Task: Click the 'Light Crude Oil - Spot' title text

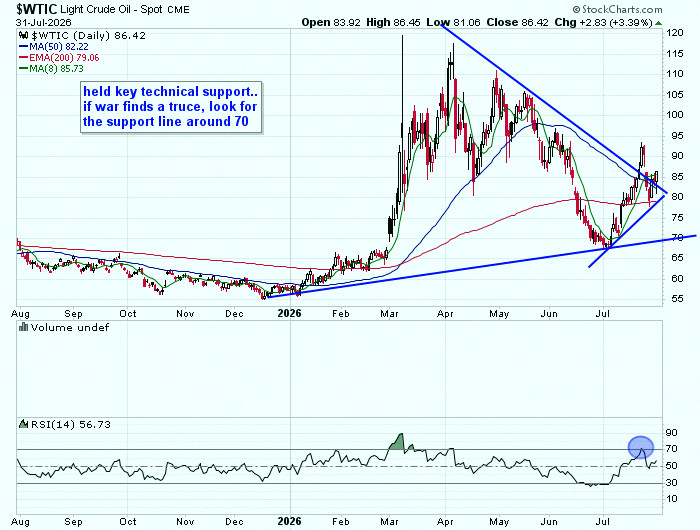Action: tap(111, 9)
